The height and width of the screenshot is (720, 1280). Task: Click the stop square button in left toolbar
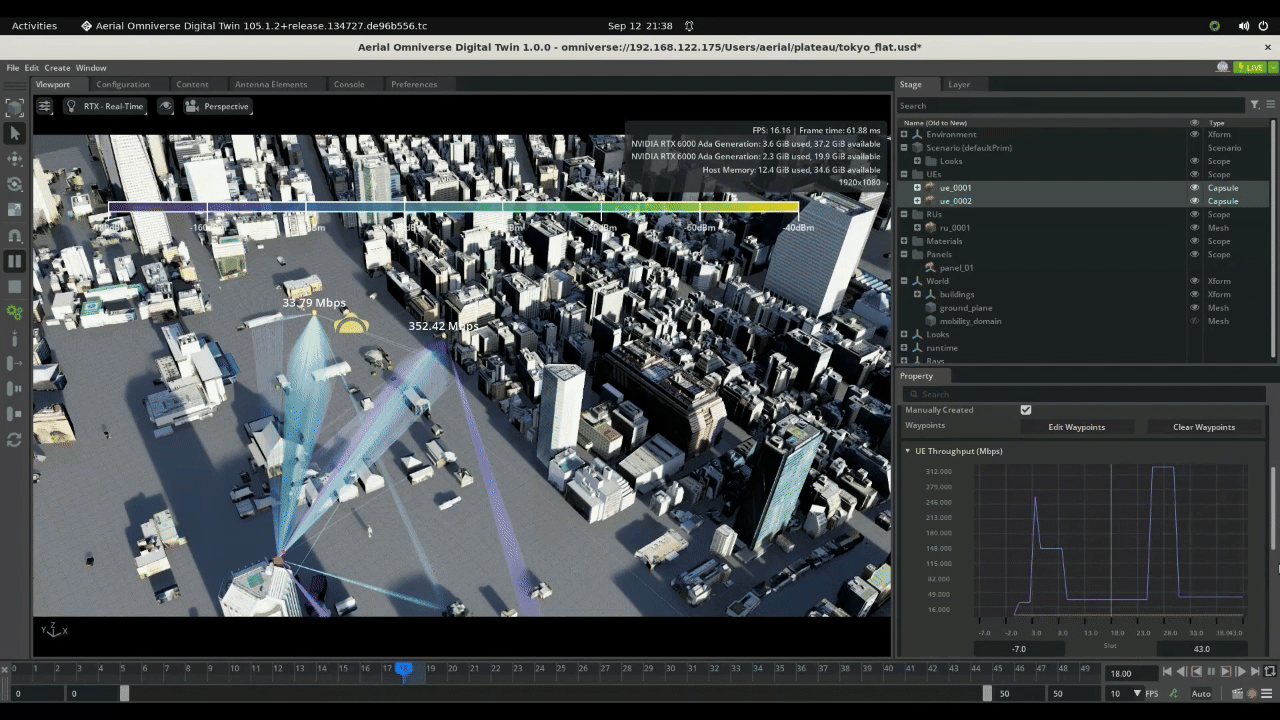pos(14,287)
